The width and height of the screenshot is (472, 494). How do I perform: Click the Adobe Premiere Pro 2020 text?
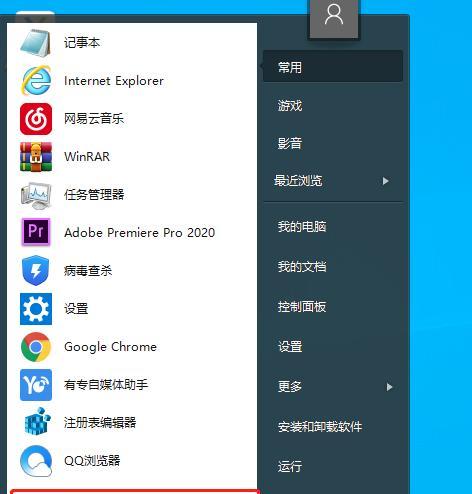point(140,232)
